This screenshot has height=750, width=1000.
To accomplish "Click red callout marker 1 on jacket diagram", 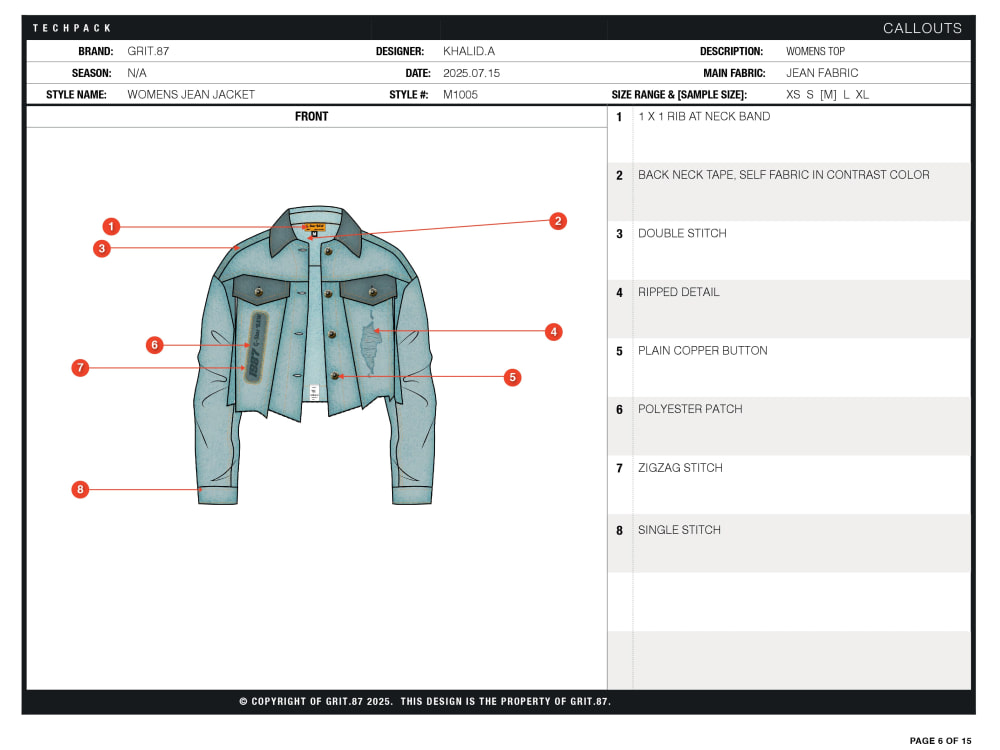I will (x=111, y=226).
